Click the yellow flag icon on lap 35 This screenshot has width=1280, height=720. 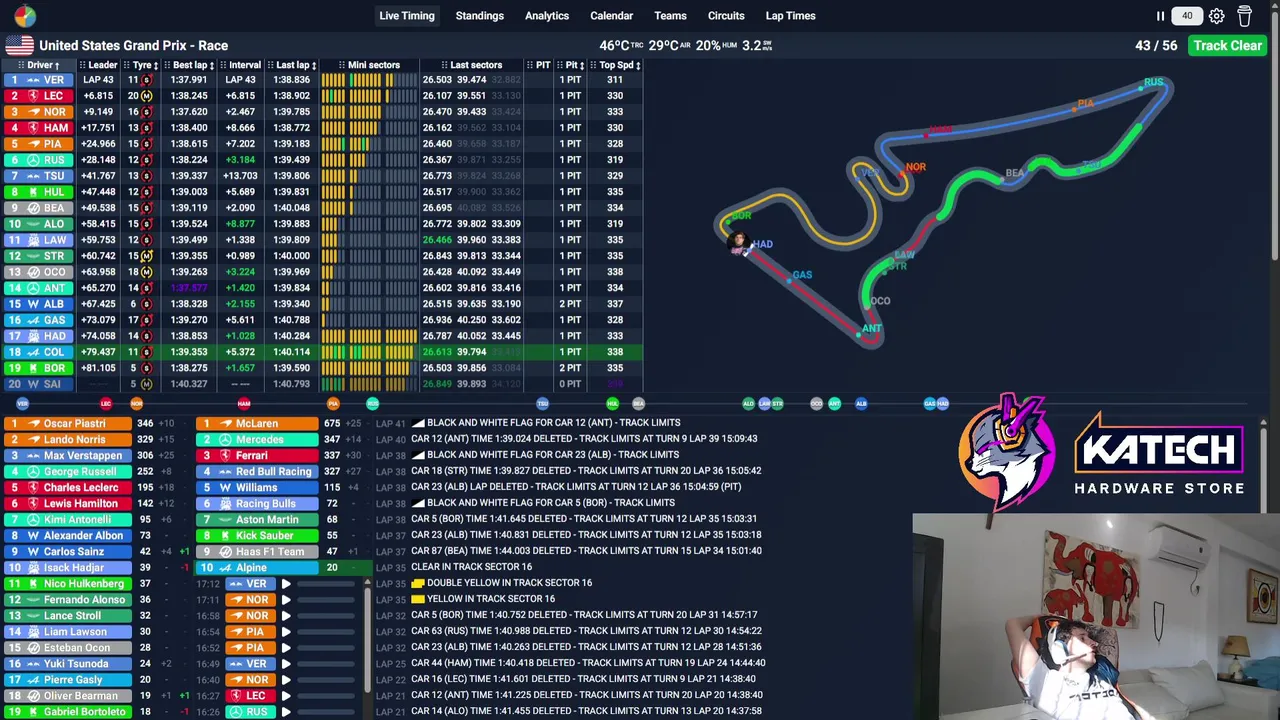point(418,599)
